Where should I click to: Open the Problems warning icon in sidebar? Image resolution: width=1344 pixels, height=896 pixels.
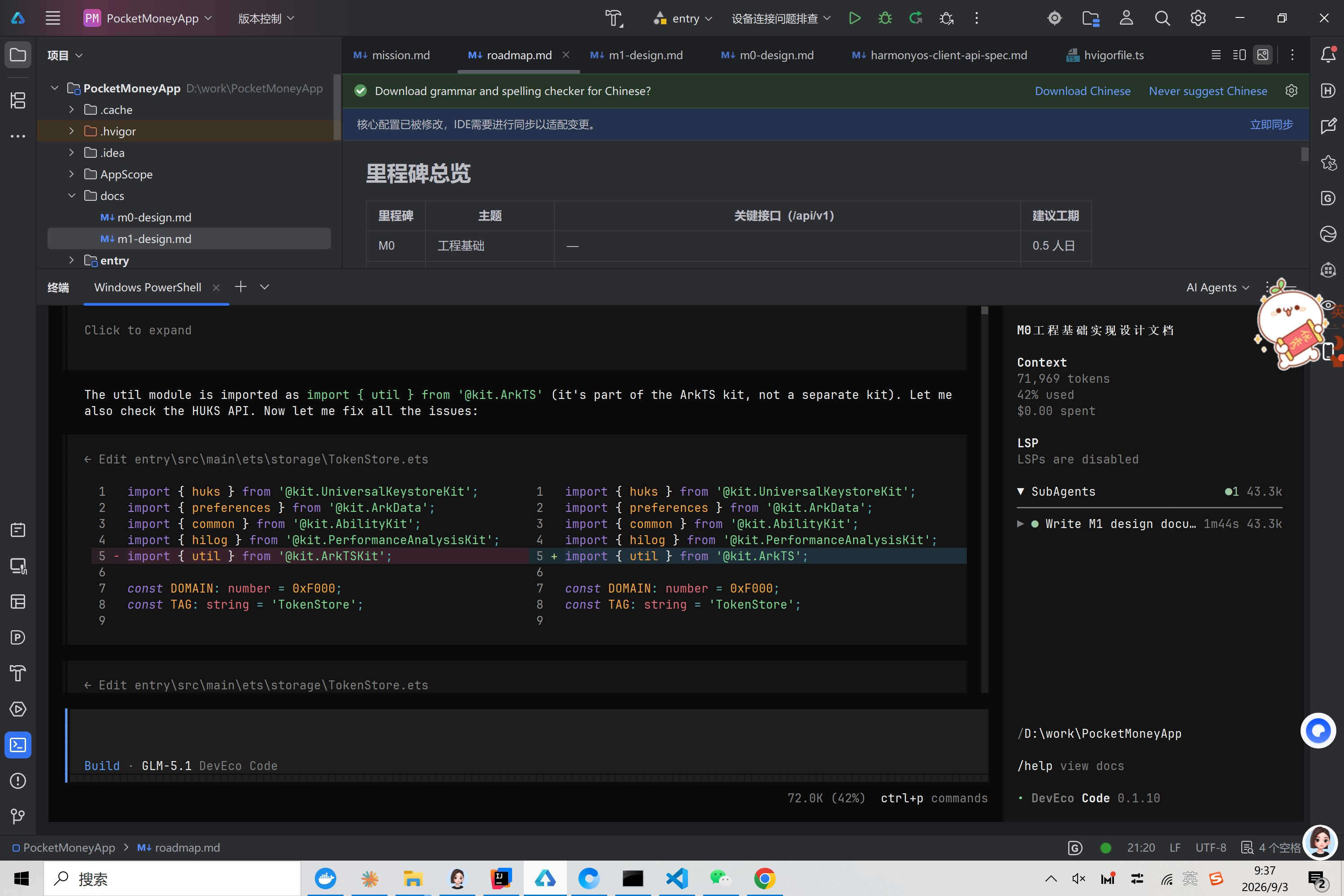pos(18,780)
